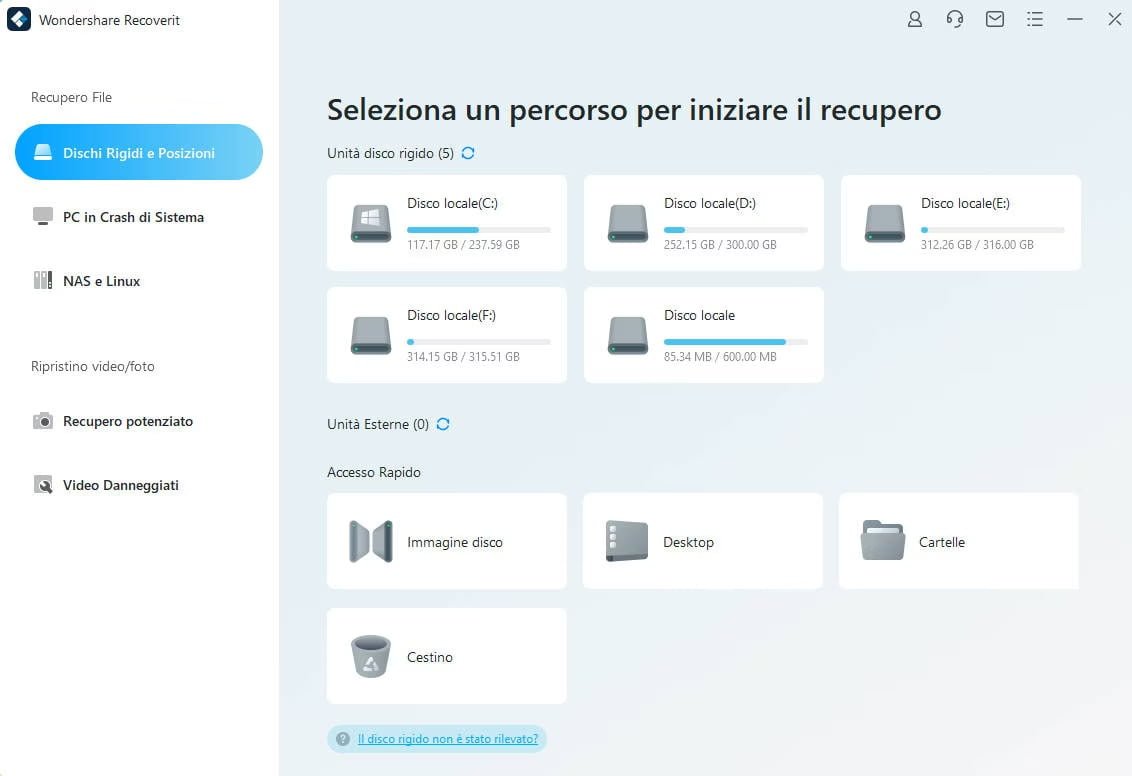
Task: Go to NAS e Linux section
Action: pyautogui.click(x=101, y=281)
